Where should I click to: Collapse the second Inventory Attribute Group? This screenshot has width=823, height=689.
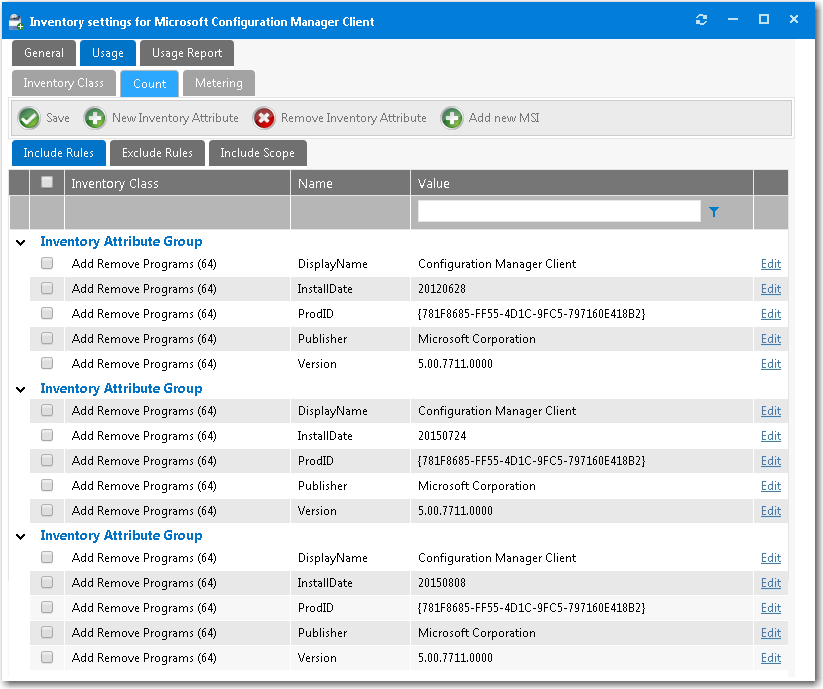click(20, 389)
